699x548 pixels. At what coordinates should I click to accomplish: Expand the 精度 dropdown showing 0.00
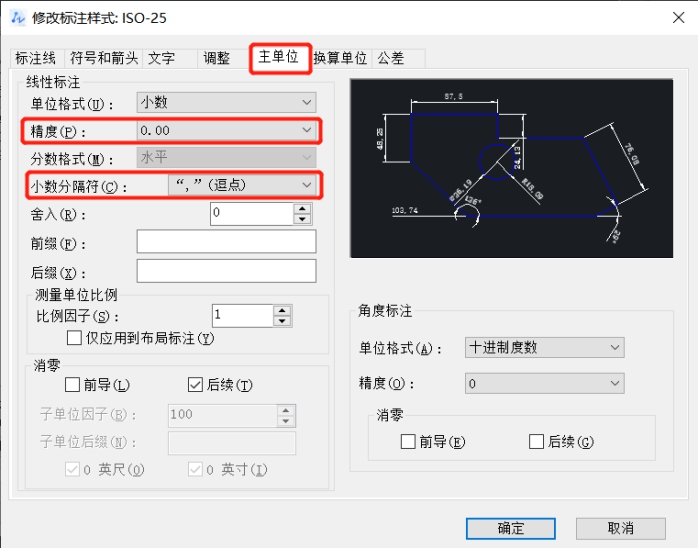pos(227,130)
